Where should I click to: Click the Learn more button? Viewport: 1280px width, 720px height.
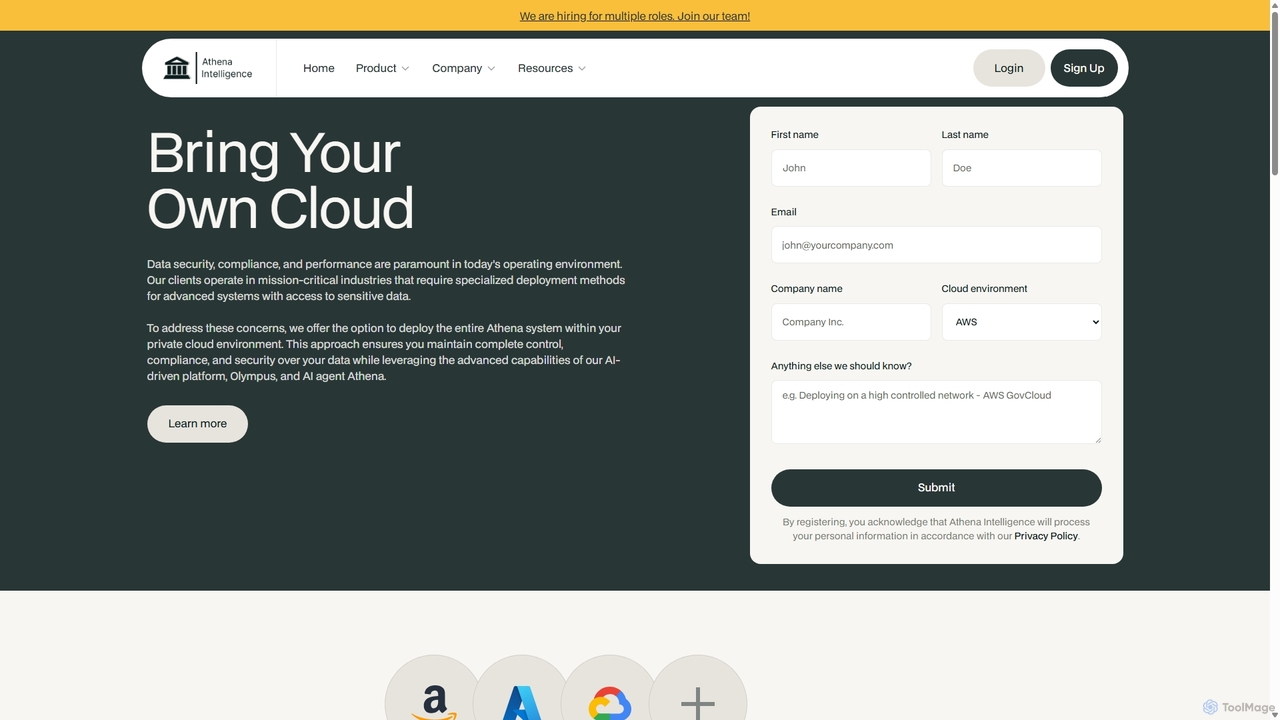click(x=197, y=424)
